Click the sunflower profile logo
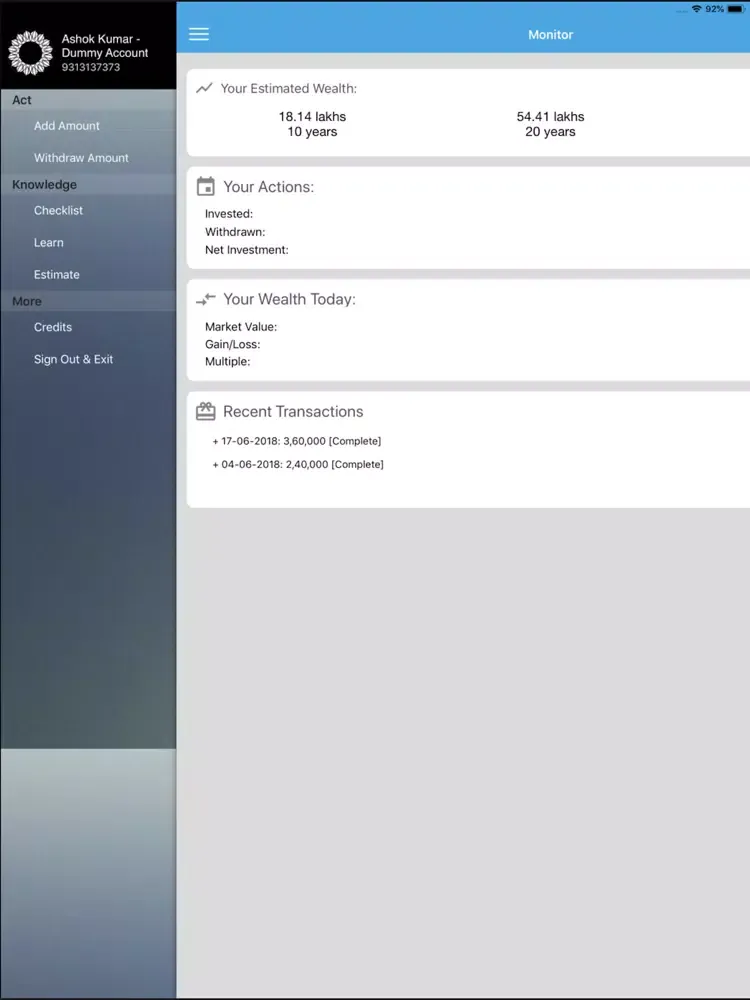 pos(30,53)
